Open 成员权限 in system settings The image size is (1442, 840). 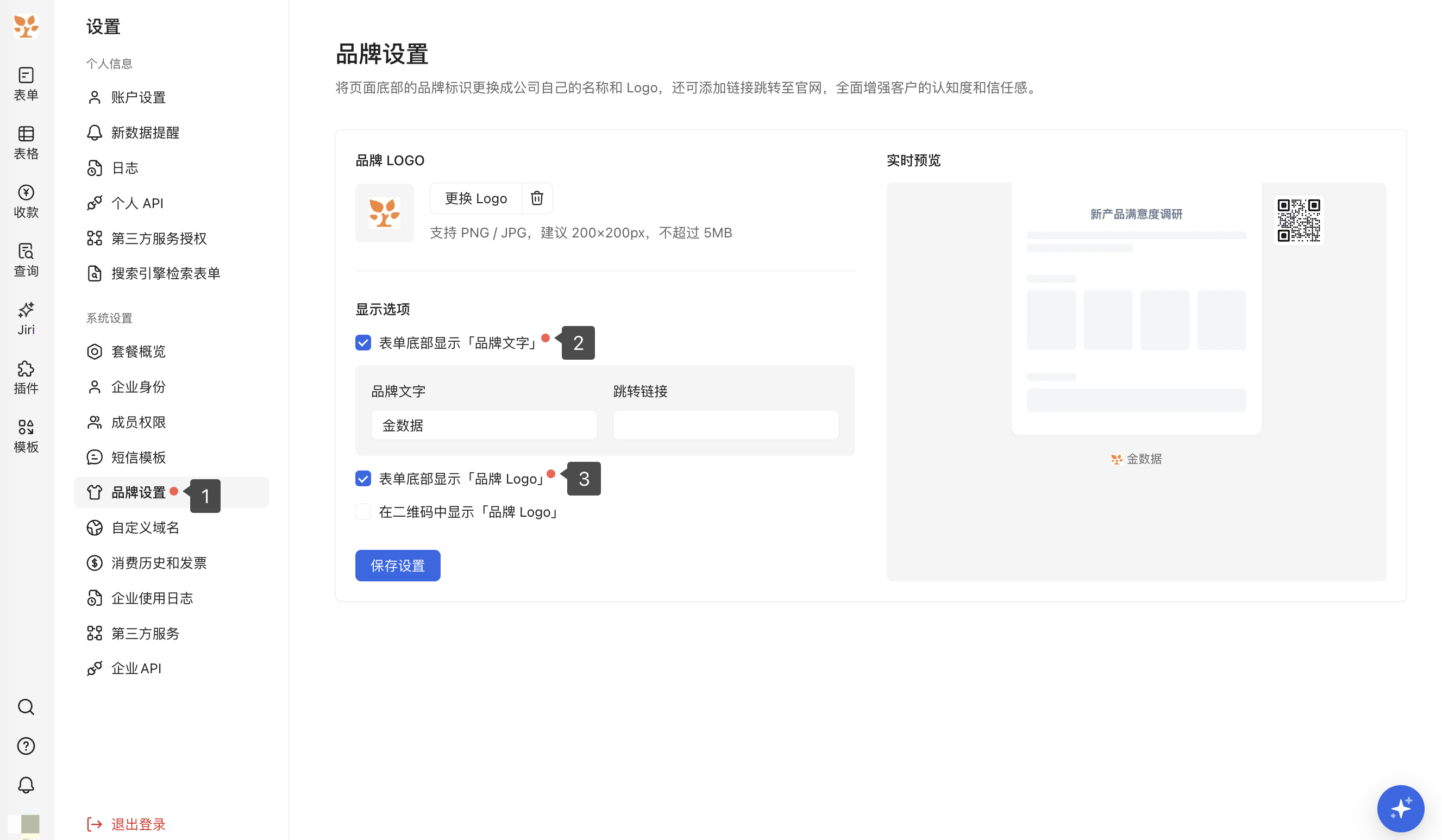(171, 422)
